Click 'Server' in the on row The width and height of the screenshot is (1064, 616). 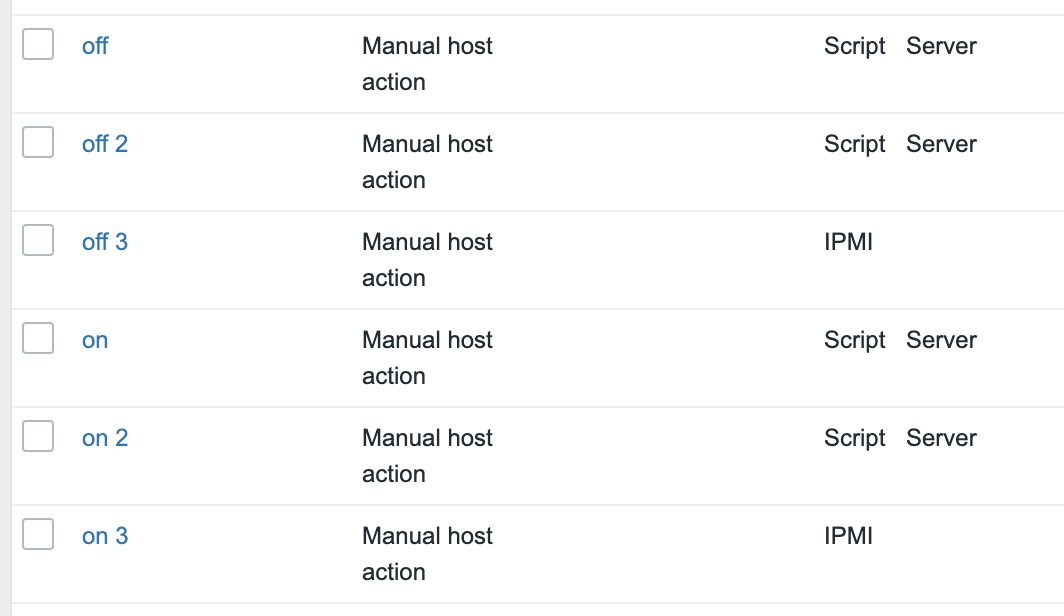click(x=941, y=340)
